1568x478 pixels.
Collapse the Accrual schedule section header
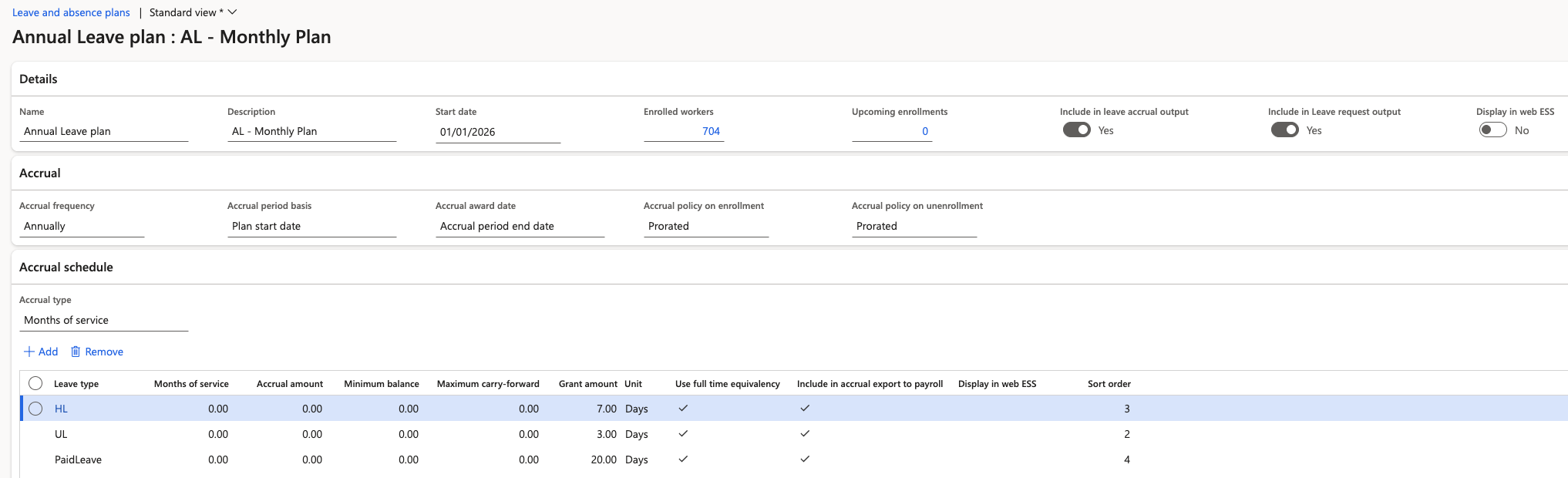pyautogui.click(x=66, y=268)
